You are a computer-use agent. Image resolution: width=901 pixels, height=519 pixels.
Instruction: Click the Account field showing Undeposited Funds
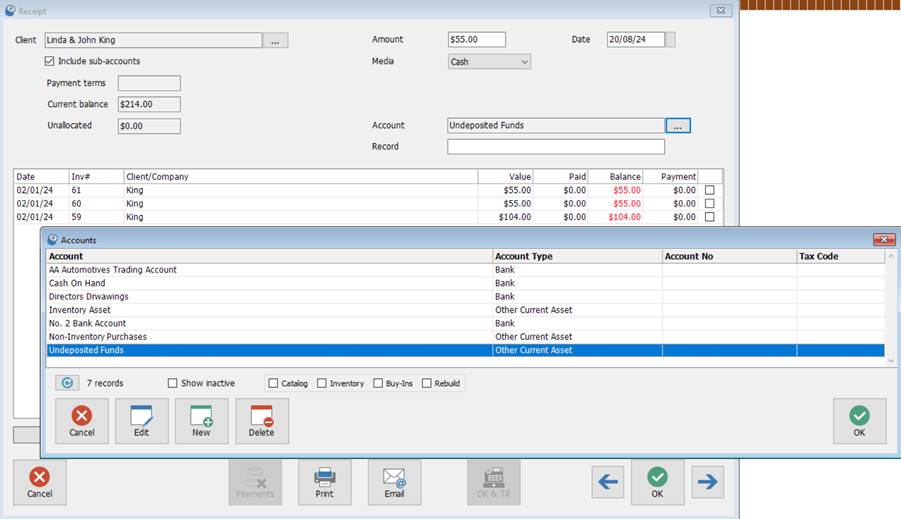click(x=556, y=125)
